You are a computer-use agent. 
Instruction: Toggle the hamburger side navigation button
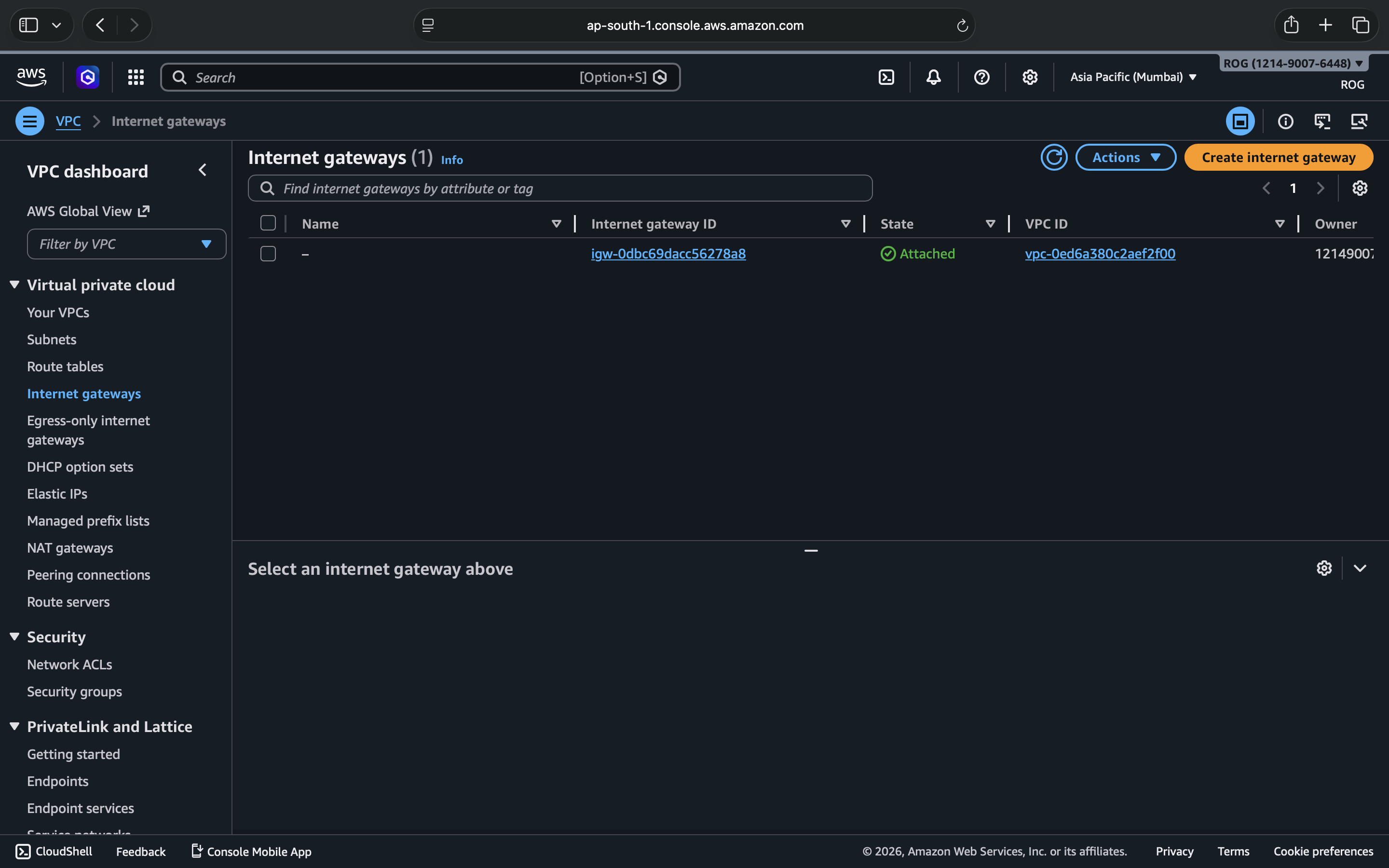[x=30, y=121]
